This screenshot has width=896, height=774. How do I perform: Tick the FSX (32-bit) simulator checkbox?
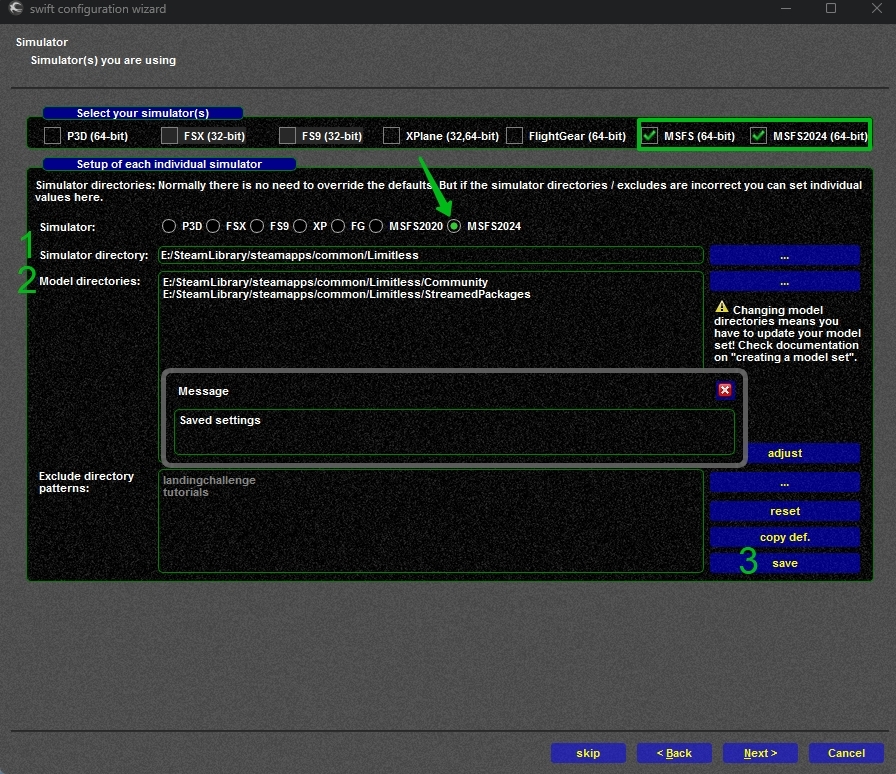tap(170, 135)
